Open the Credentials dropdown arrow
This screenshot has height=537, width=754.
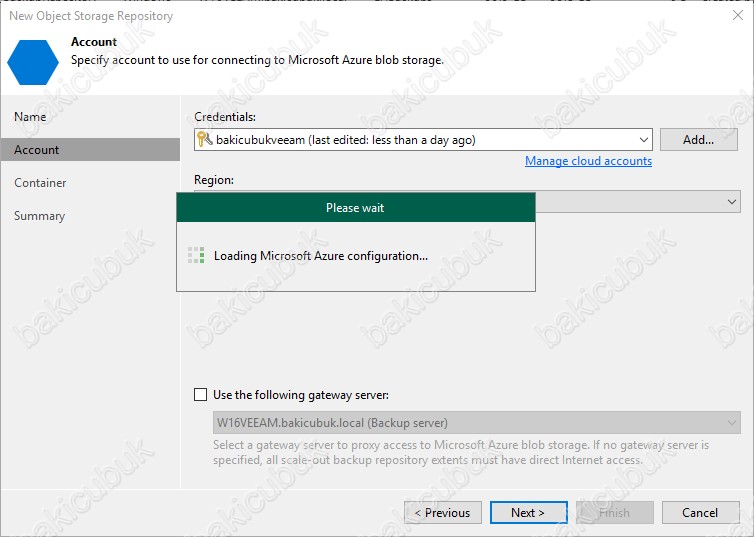tap(643, 140)
